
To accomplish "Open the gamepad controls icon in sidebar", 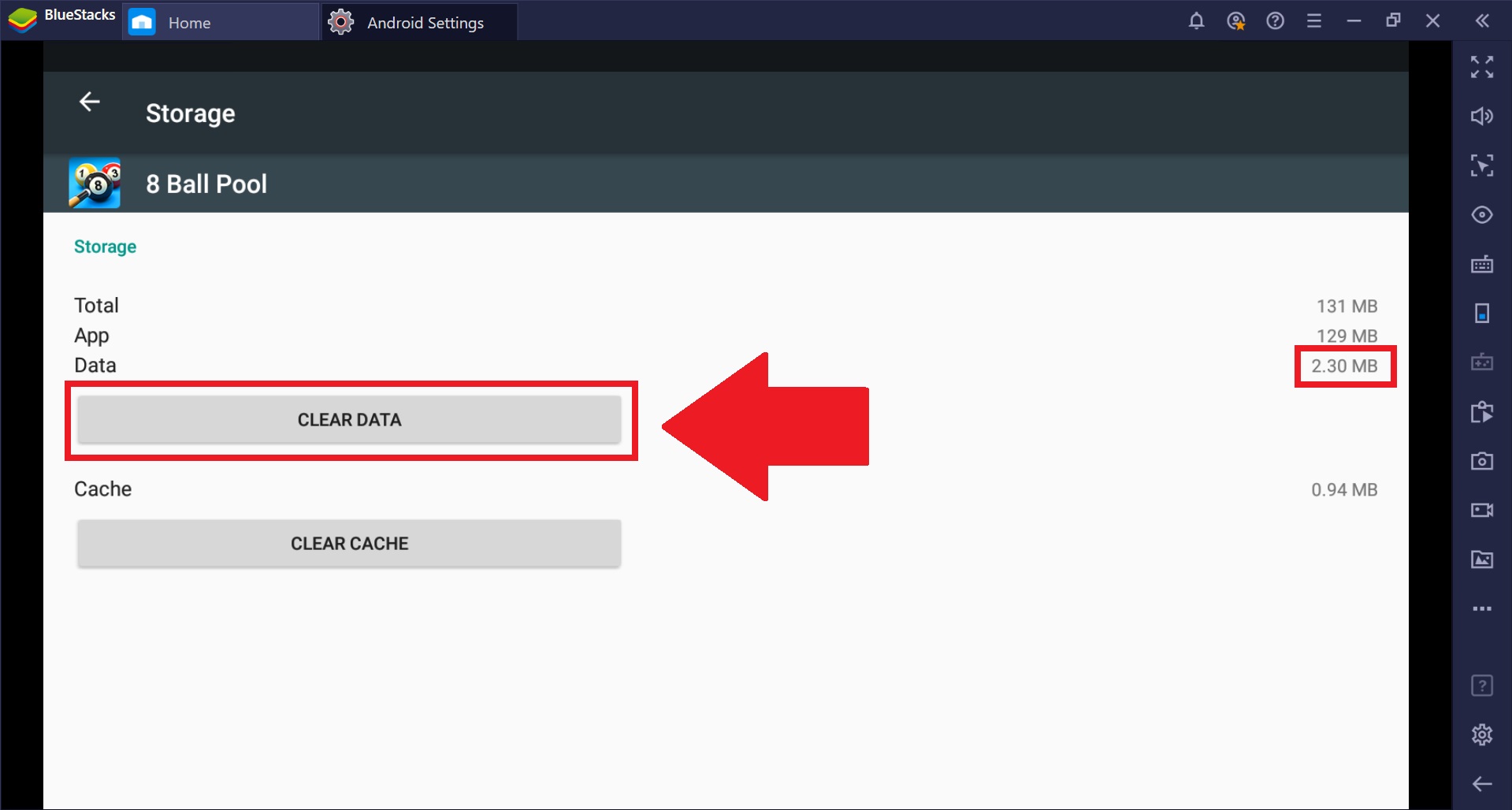I will pyautogui.click(x=1482, y=362).
